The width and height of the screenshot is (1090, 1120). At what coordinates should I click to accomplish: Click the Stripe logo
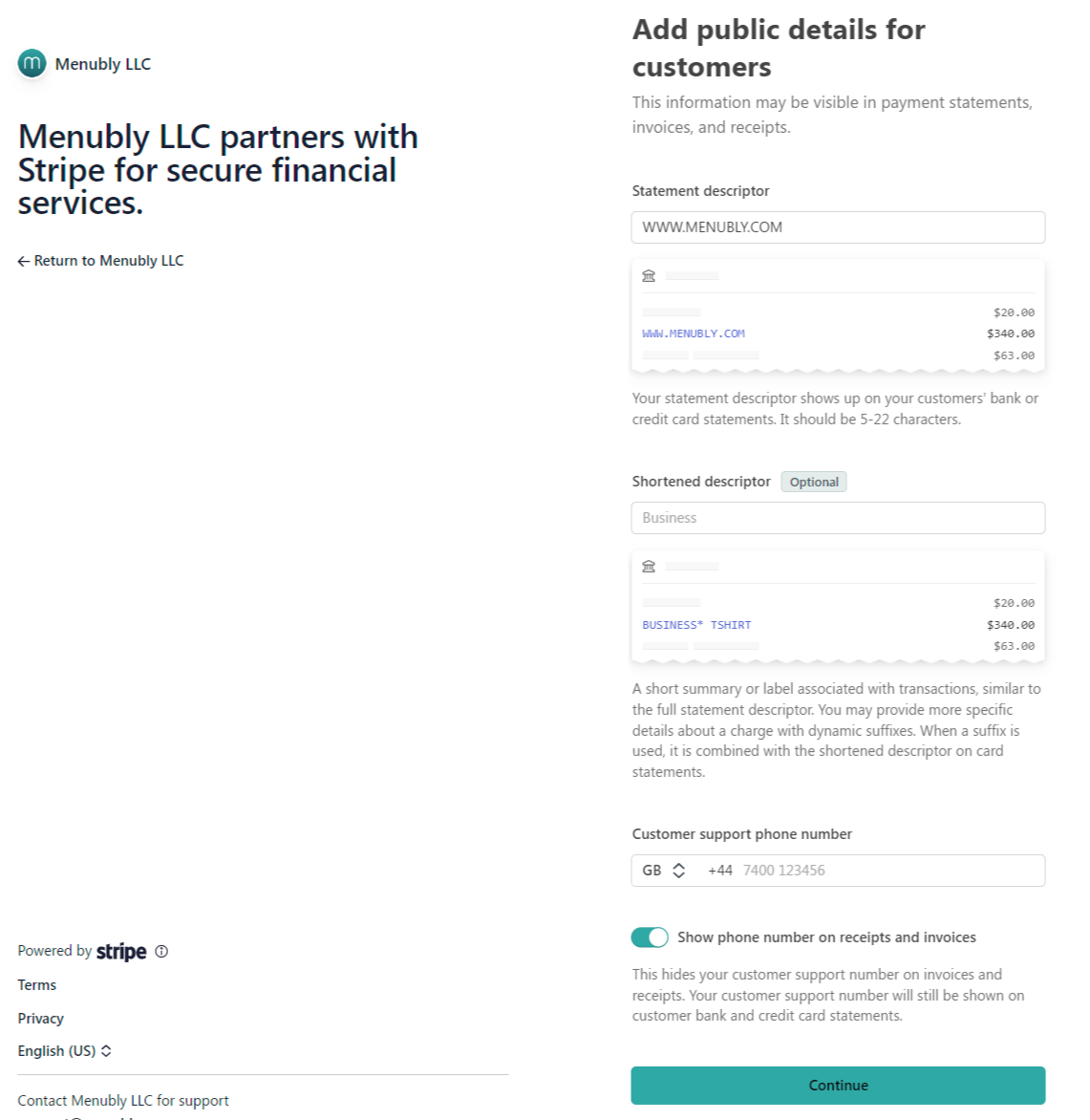point(121,952)
